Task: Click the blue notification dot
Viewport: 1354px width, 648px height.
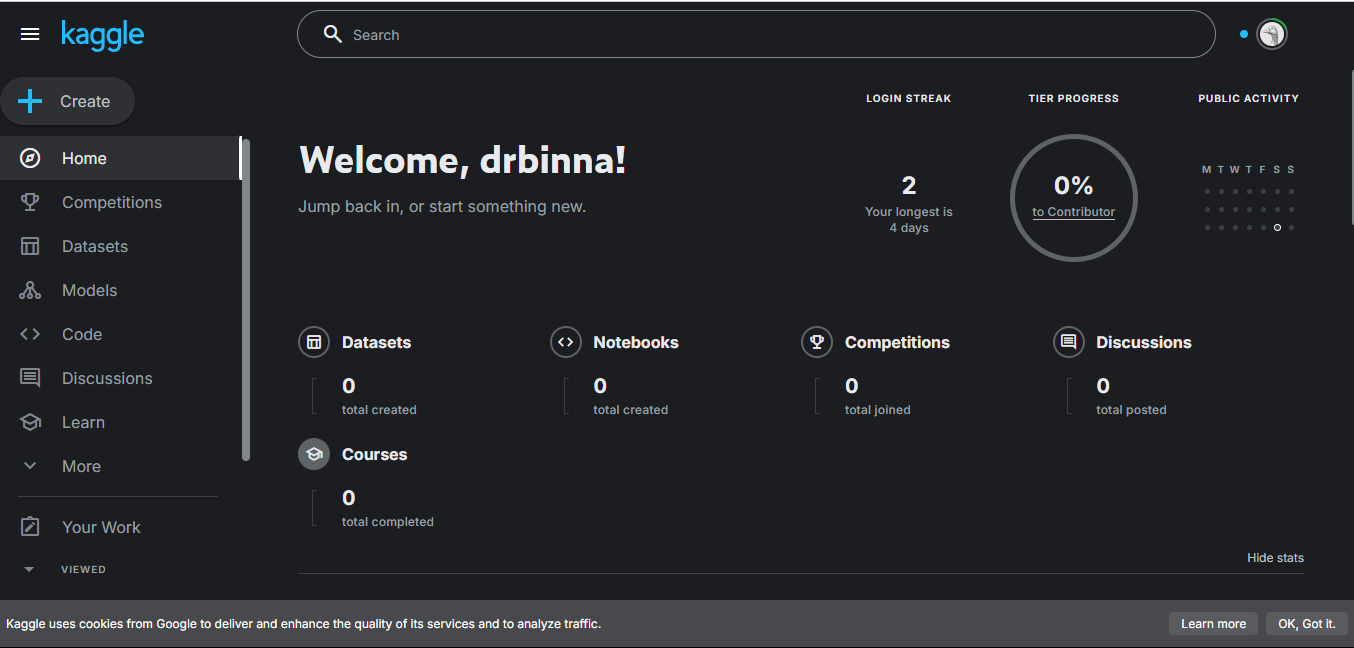Action: 1244,35
